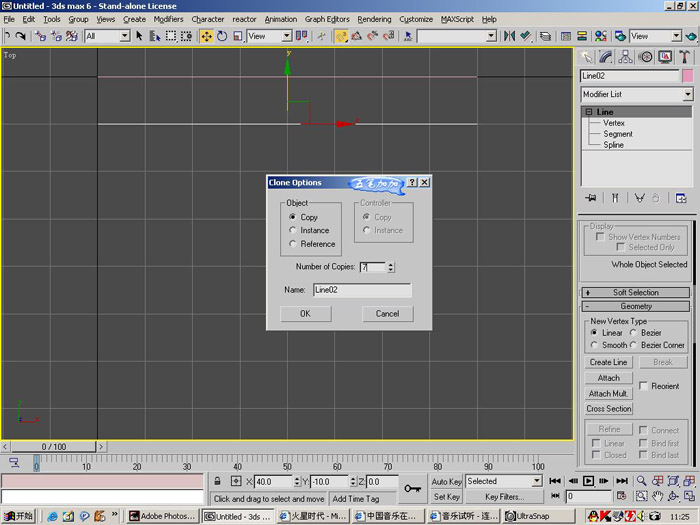The image size is (700, 525).
Task: Click Cancel in Clone Options
Action: point(388,313)
